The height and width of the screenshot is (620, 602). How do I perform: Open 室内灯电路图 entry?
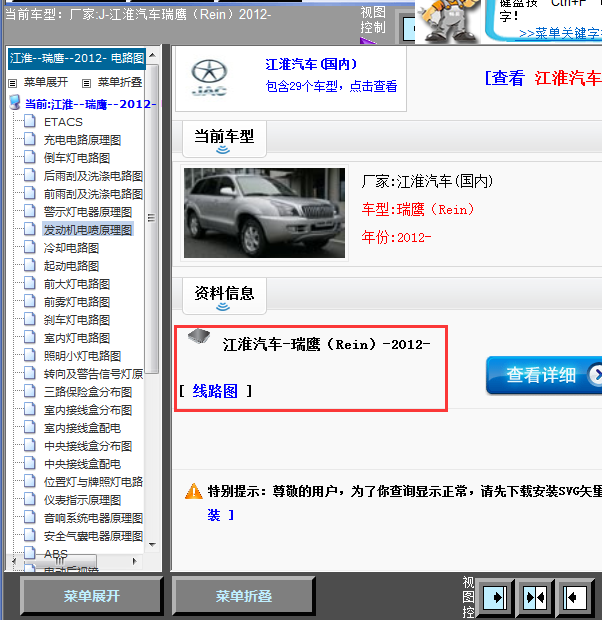77,338
